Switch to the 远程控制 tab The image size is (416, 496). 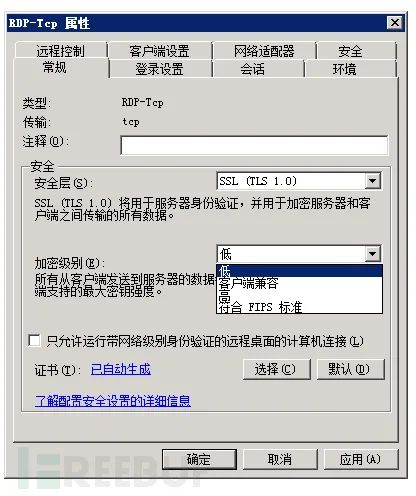click(61, 51)
